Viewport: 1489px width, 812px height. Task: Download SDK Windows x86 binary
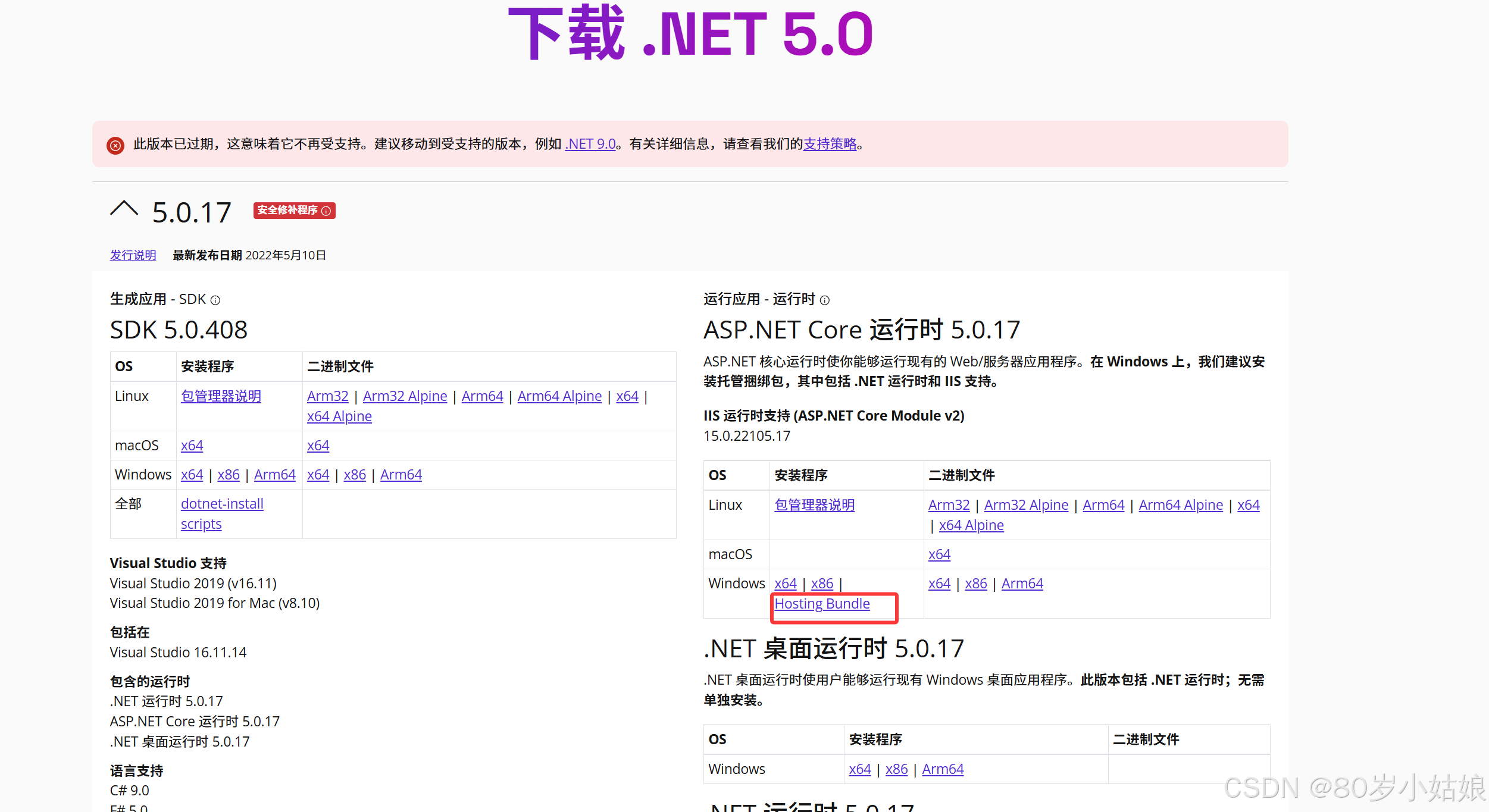(x=355, y=475)
